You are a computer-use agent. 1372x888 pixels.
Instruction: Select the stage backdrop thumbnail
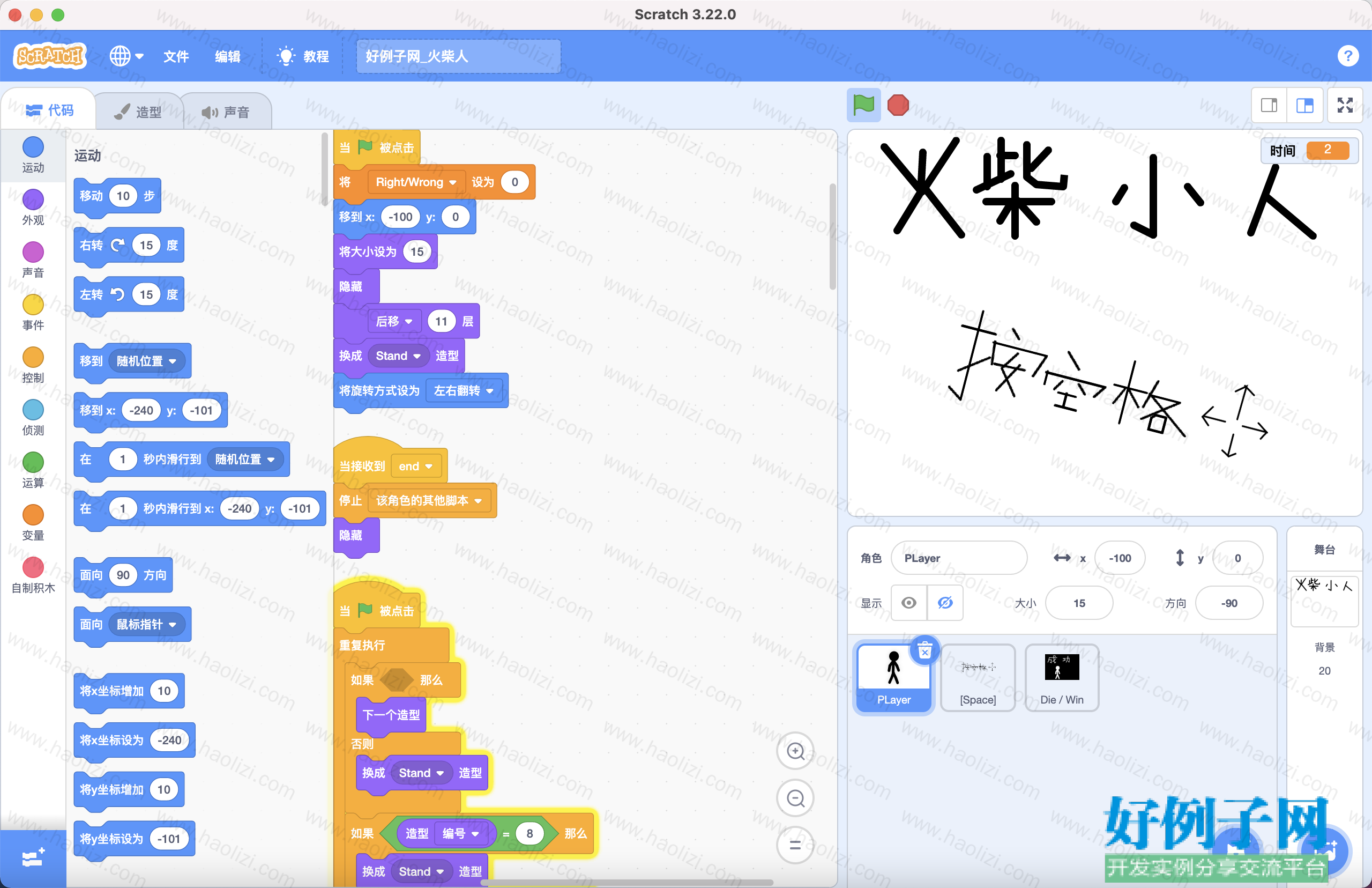tap(1324, 601)
